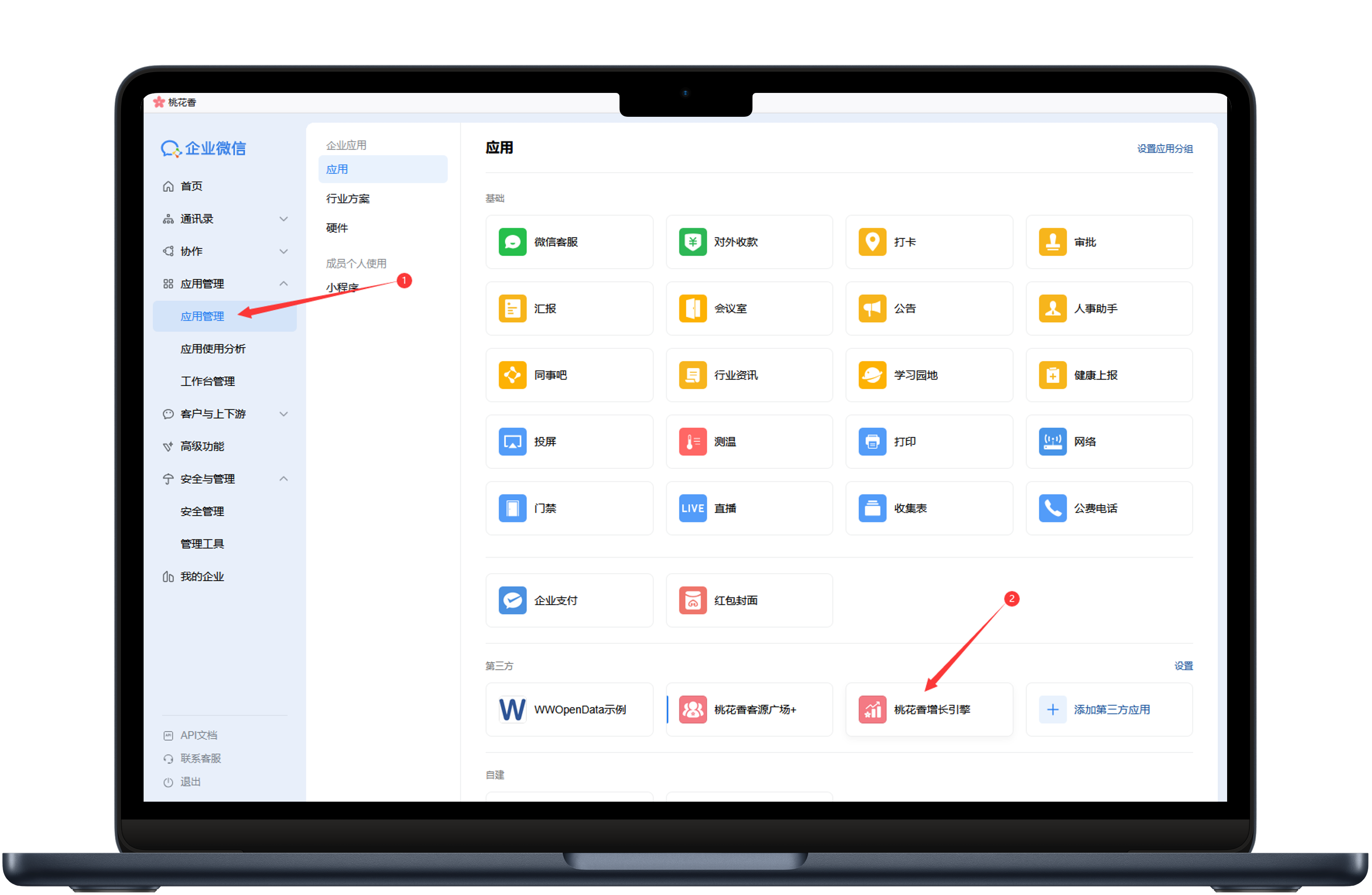Open the 测温 thermometer icon
1372x895 pixels.
[692, 442]
